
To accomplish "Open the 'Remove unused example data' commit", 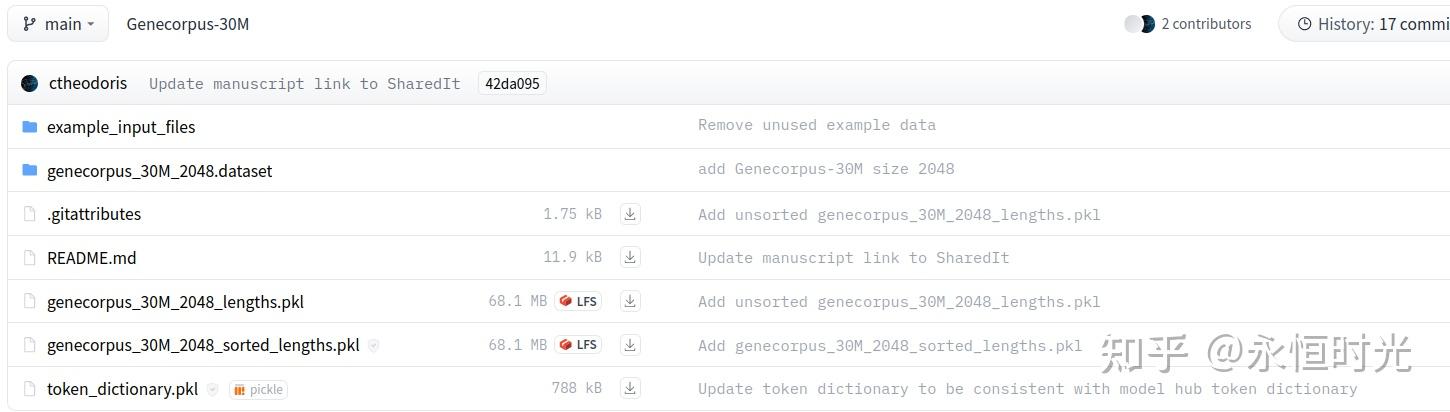I will tap(816, 126).
